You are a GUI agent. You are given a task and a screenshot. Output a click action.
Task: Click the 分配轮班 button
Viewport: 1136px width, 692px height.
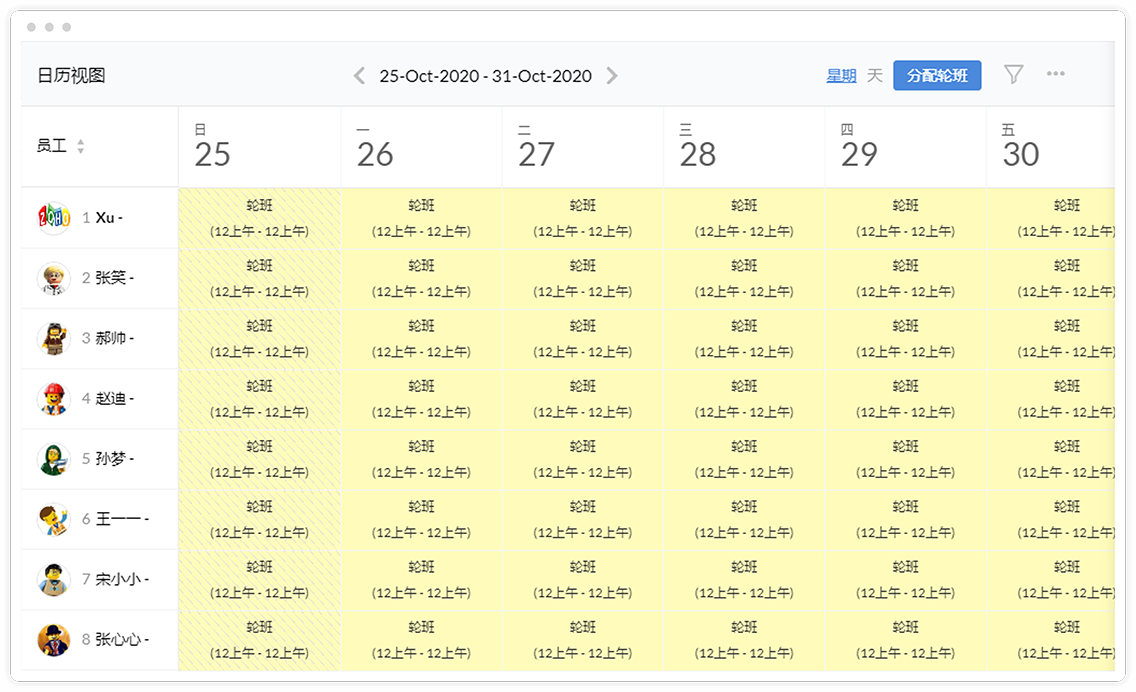[x=937, y=75]
